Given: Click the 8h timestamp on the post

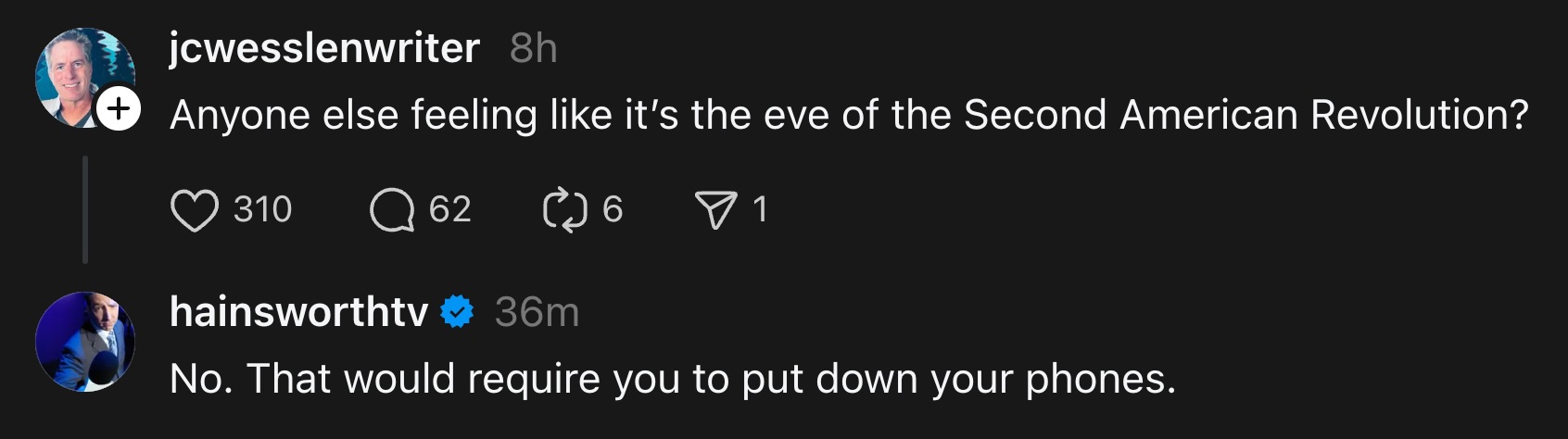Looking at the screenshot, I should click(533, 48).
